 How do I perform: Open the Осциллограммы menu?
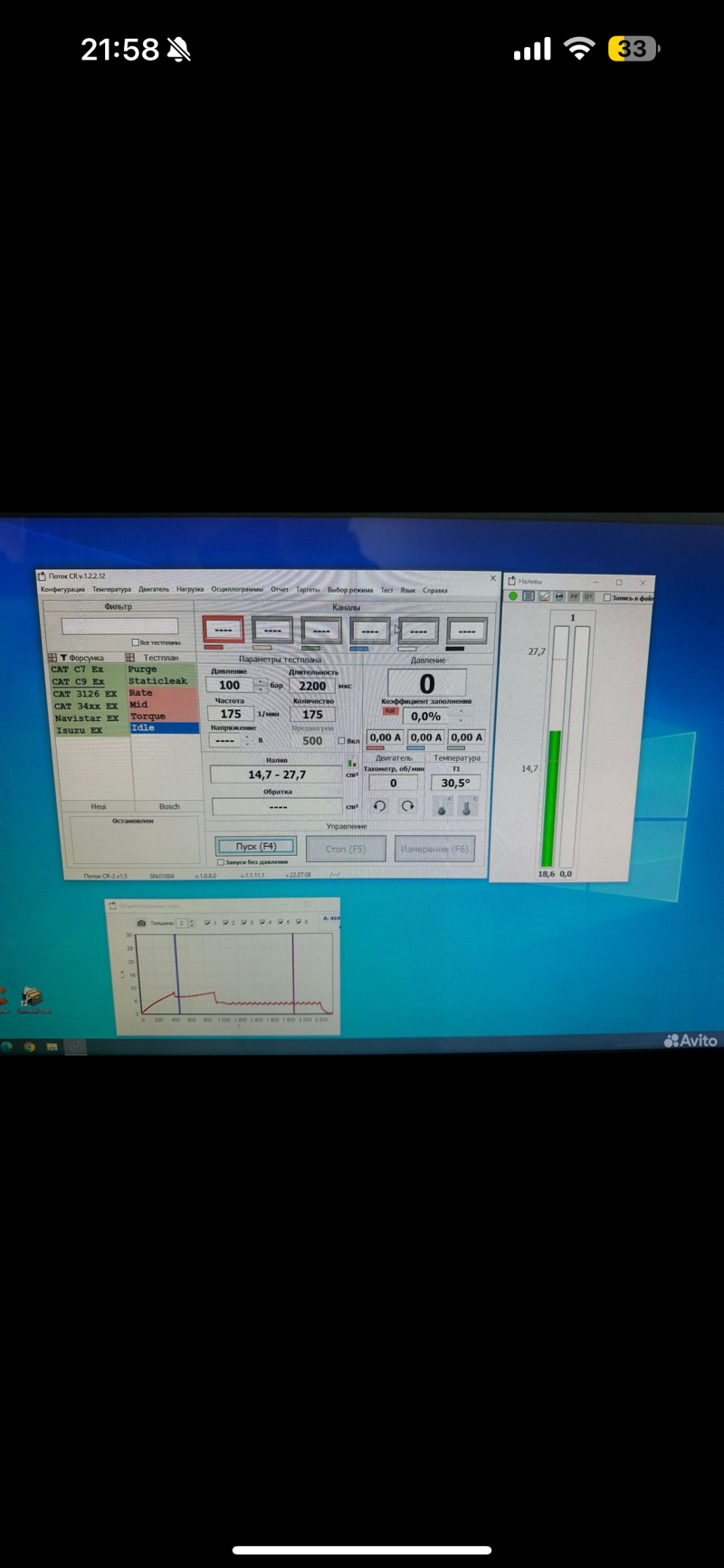[x=237, y=590]
